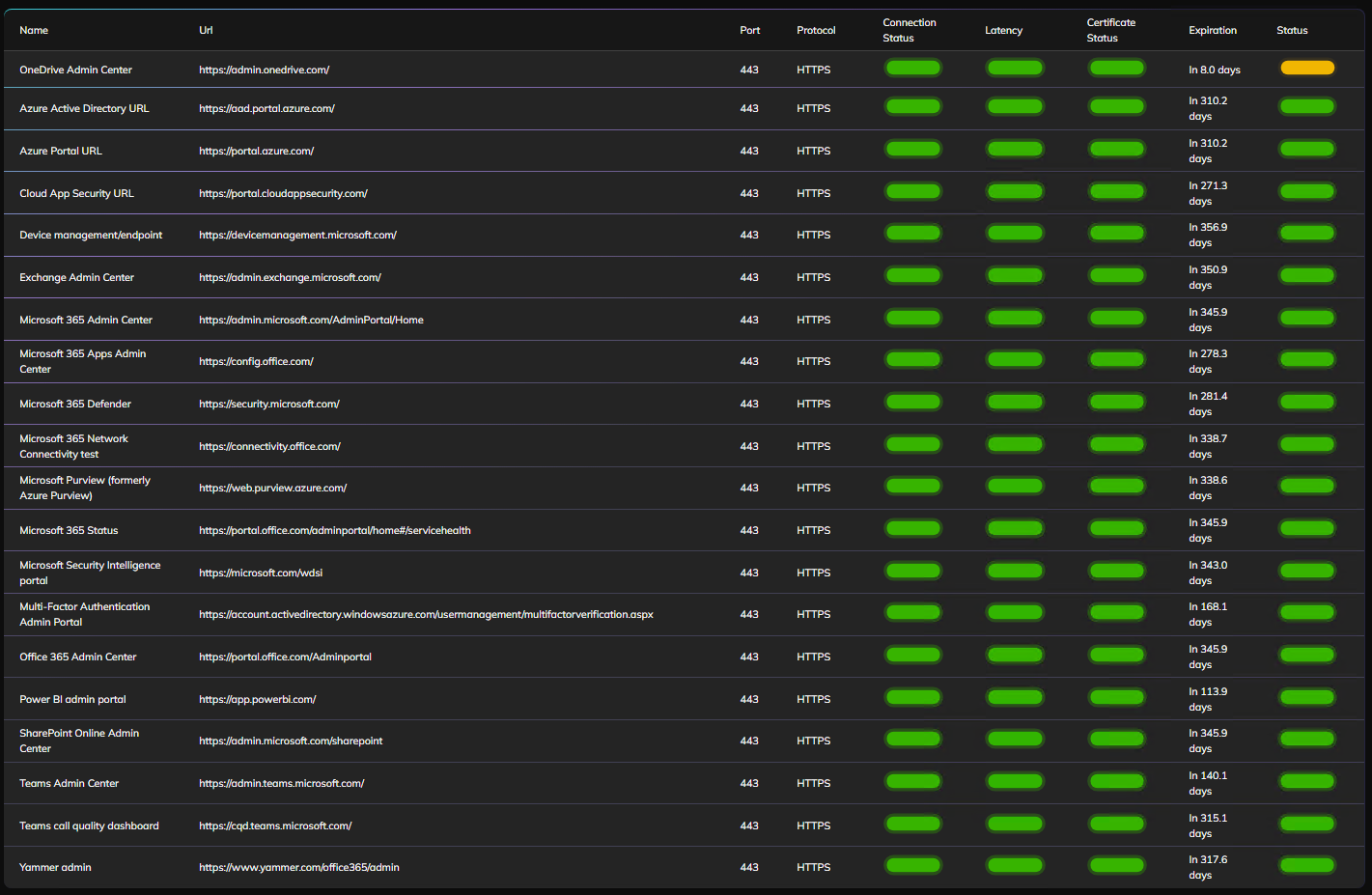Open the multifactorverification.aspx URL
The image size is (1372, 895).
click(427, 614)
